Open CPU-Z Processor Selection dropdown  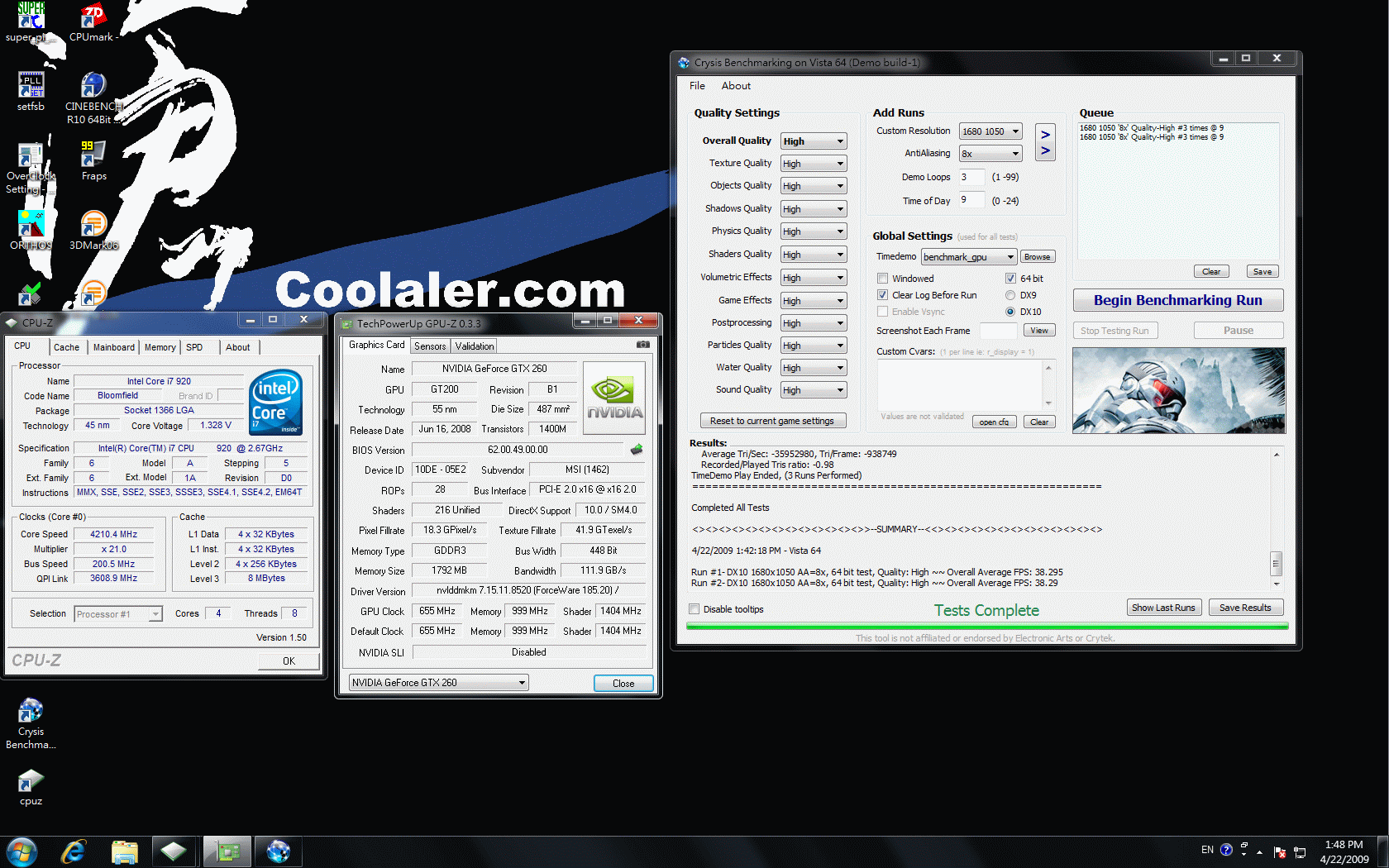click(x=118, y=614)
